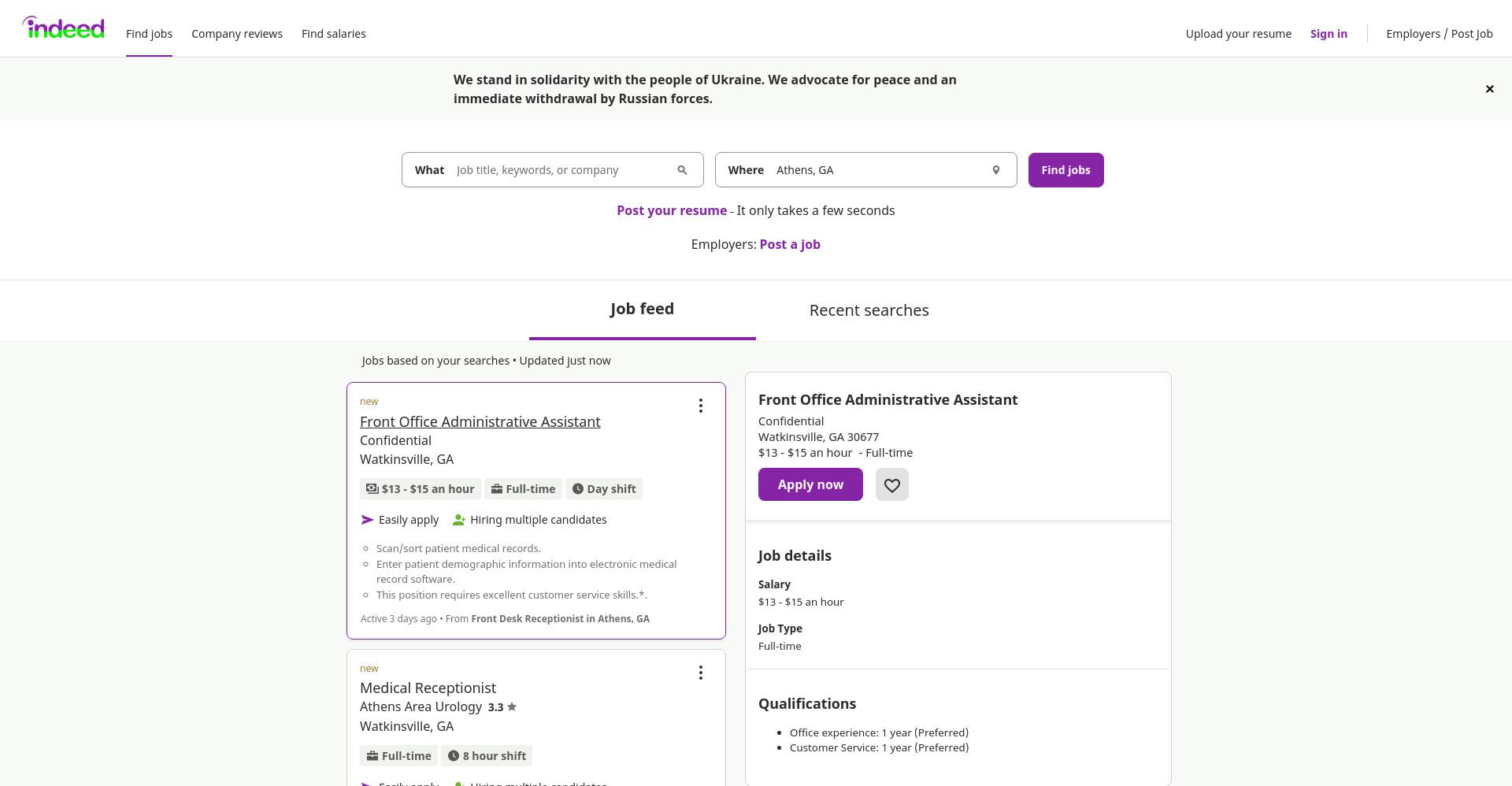Click the location pin icon in Where field

coord(995,170)
